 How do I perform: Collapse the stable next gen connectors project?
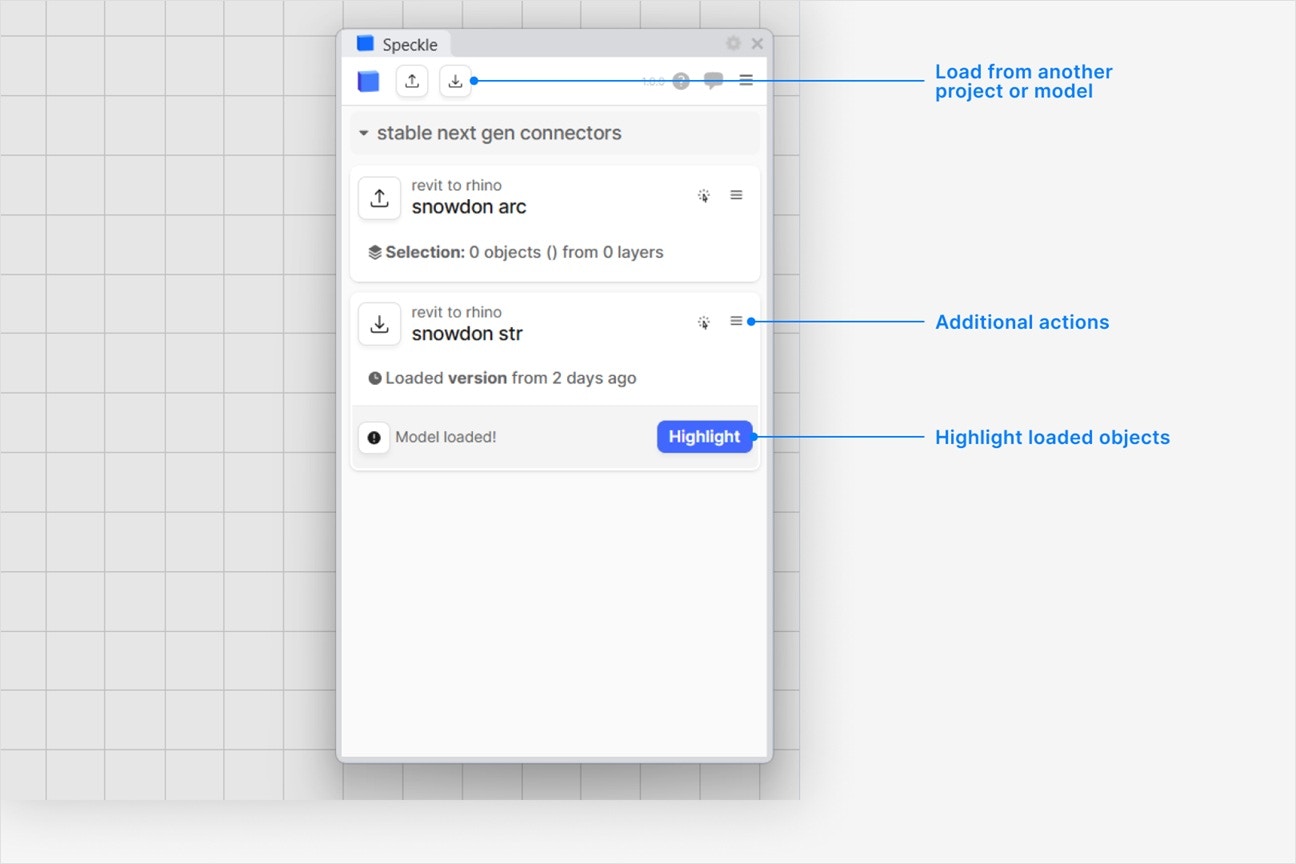[x=555, y=133]
